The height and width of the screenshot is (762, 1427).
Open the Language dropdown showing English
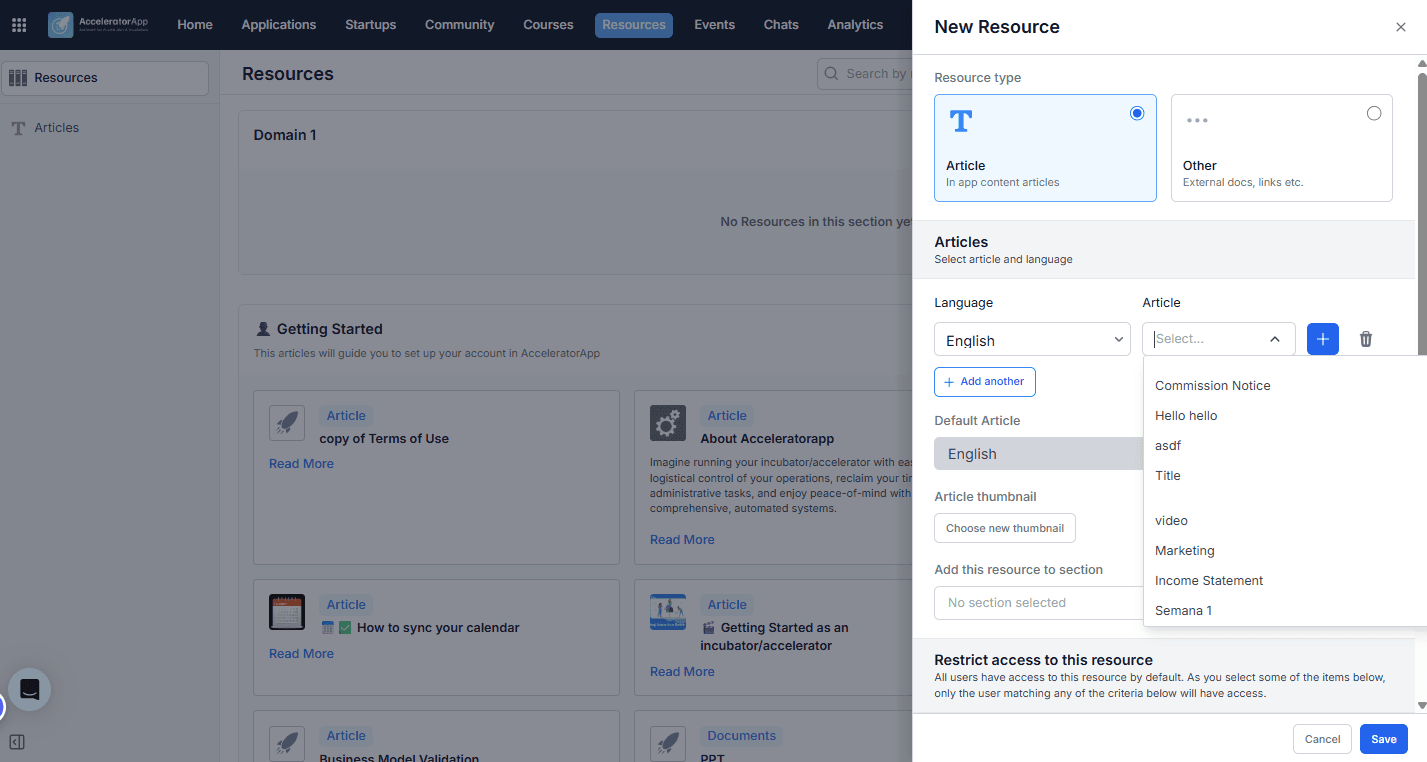coord(1032,339)
